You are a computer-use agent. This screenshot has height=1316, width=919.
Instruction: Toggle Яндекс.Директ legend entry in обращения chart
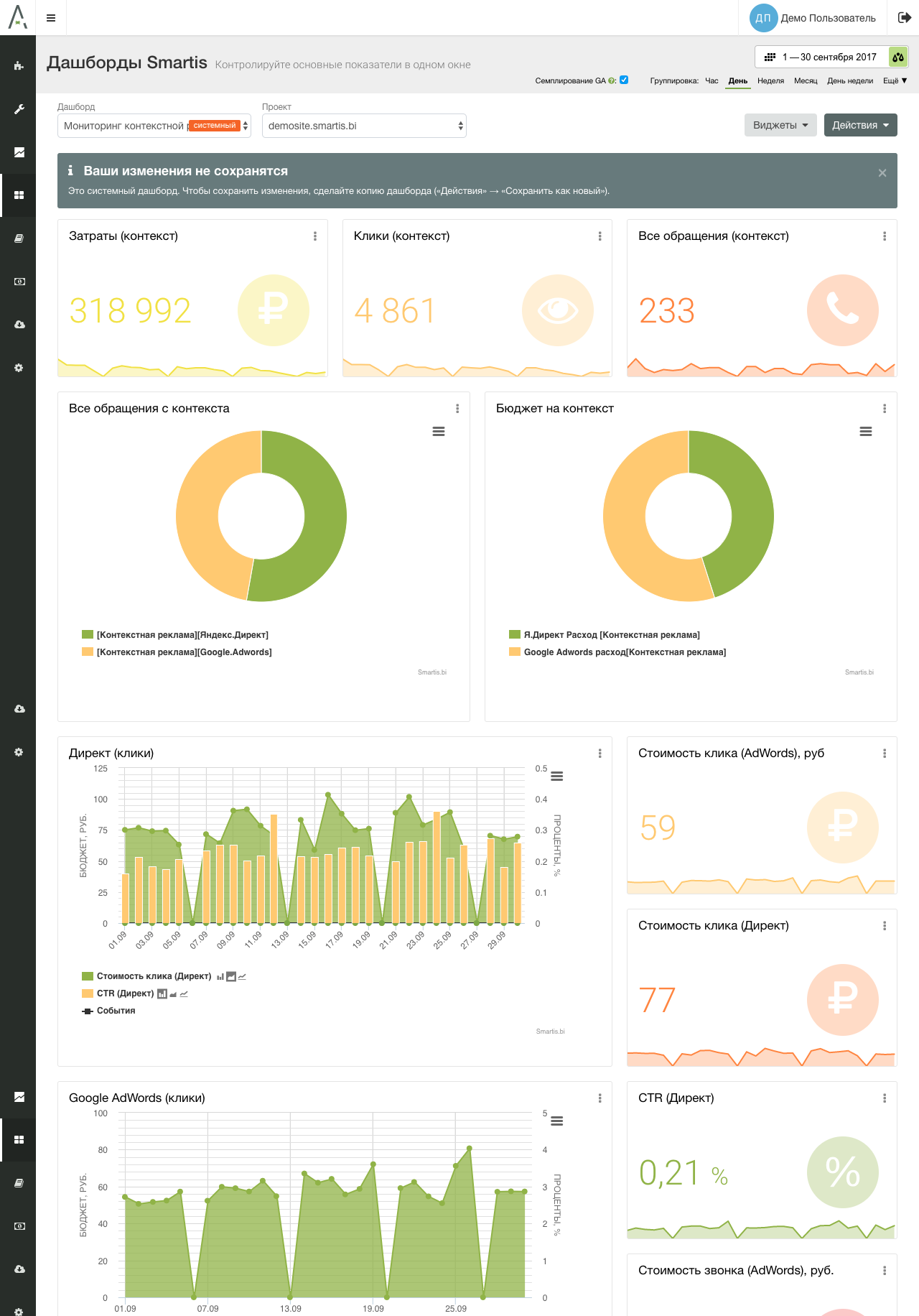click(x=183, y=635)
